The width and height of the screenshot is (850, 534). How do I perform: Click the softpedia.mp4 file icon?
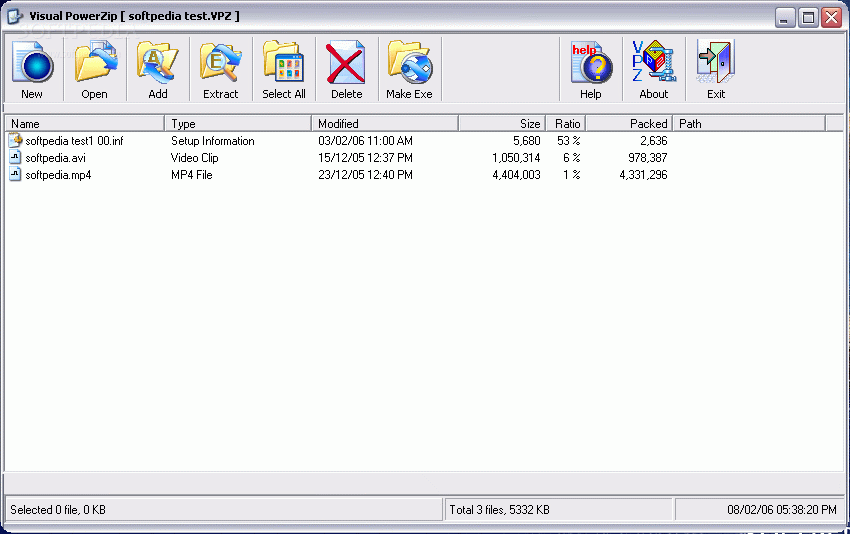[x=15, y=175]
